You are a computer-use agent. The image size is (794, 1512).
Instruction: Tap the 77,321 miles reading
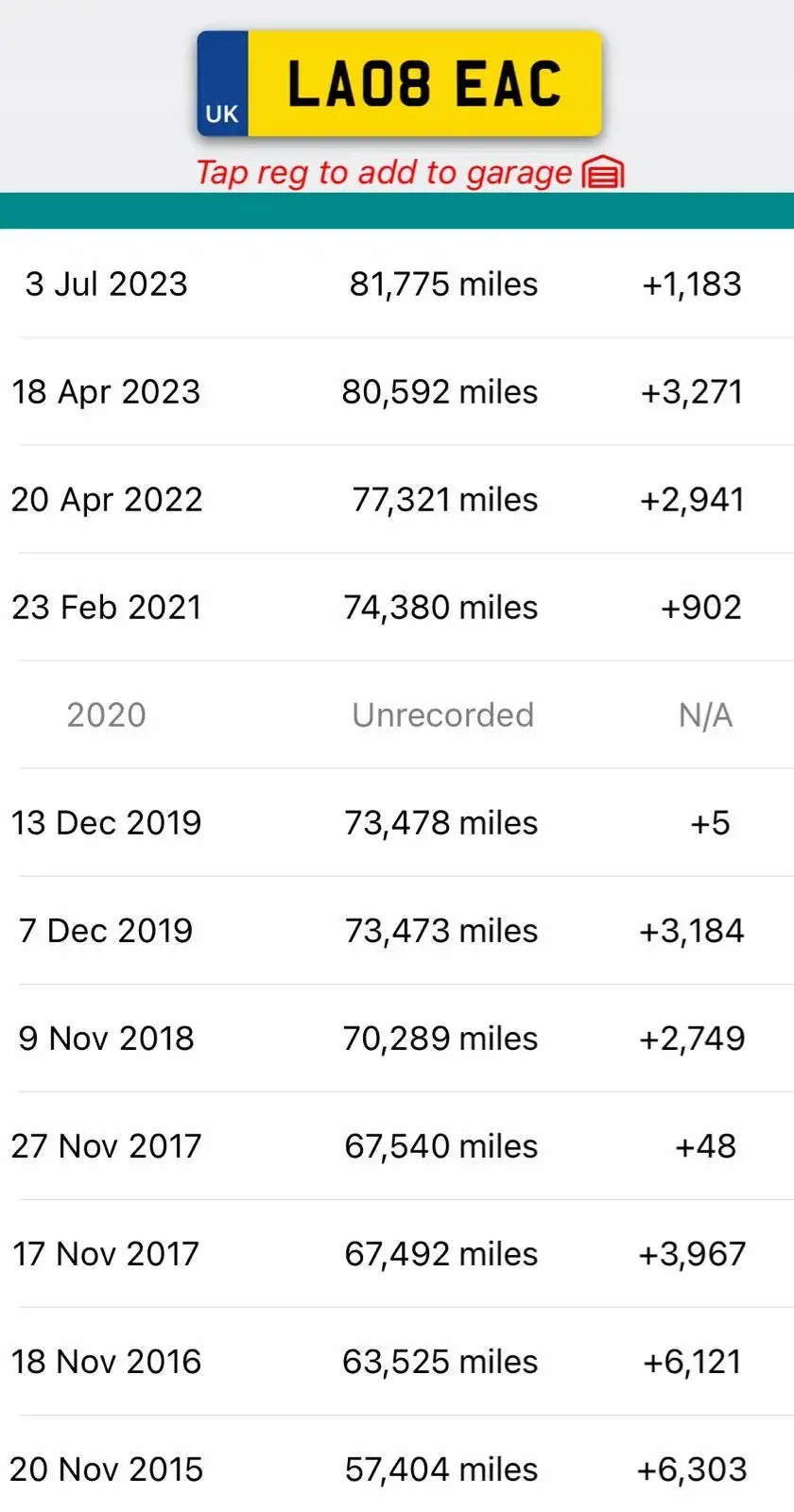445,499
